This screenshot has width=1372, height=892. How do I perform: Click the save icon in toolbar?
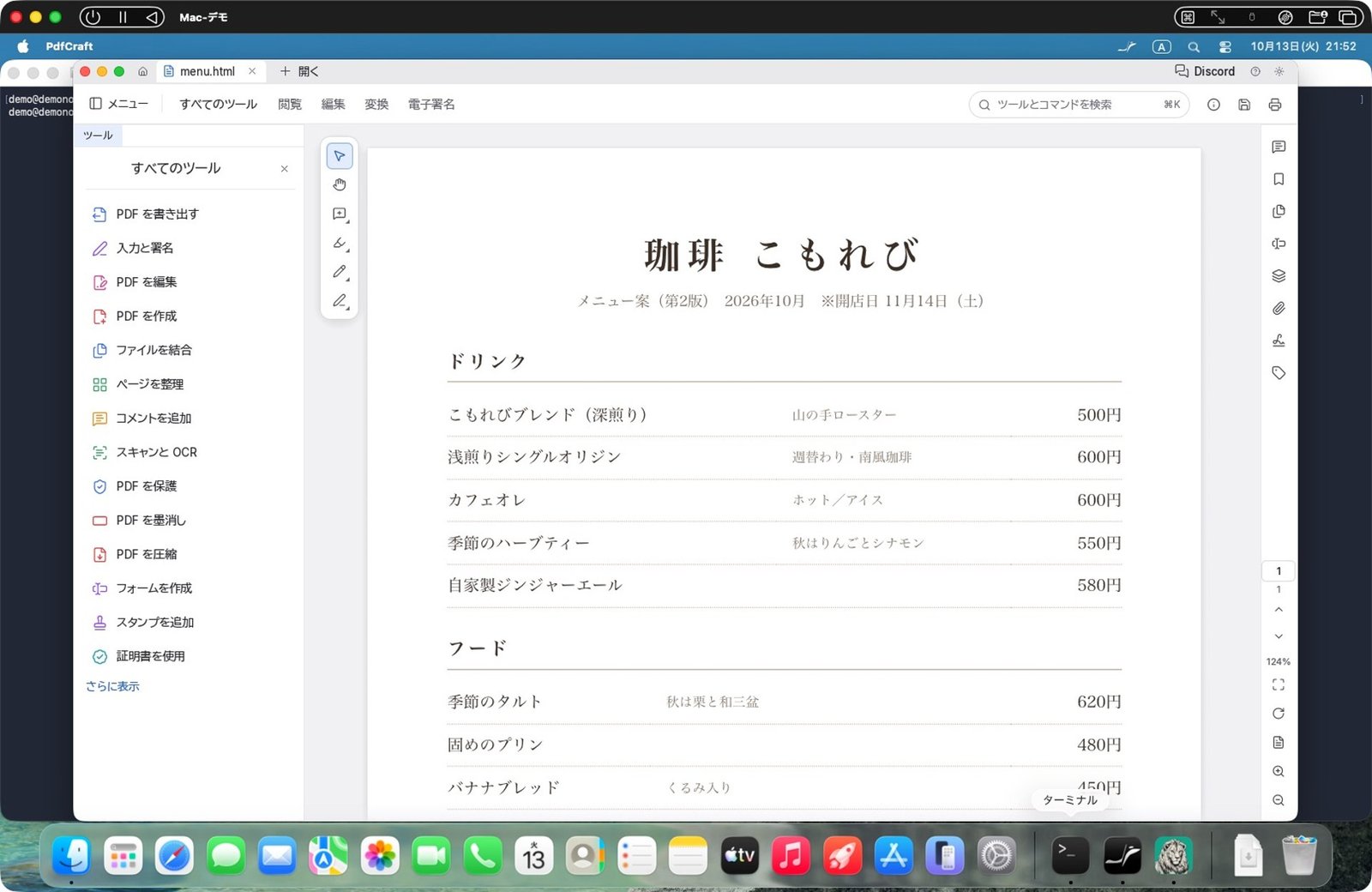click(1244, 105)
